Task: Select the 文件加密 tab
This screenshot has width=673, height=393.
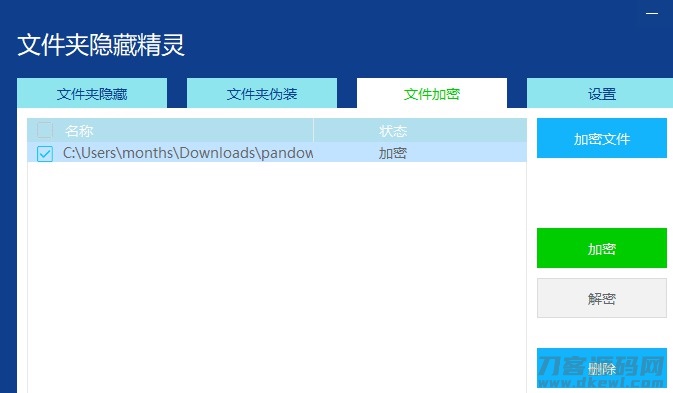Action: point(432,93)
